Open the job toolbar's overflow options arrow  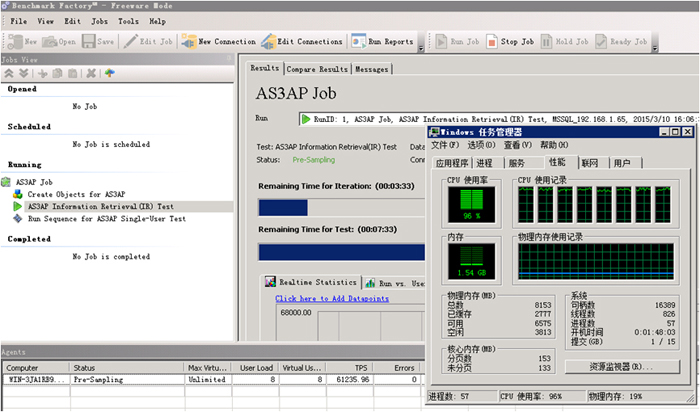click(655, 48)
